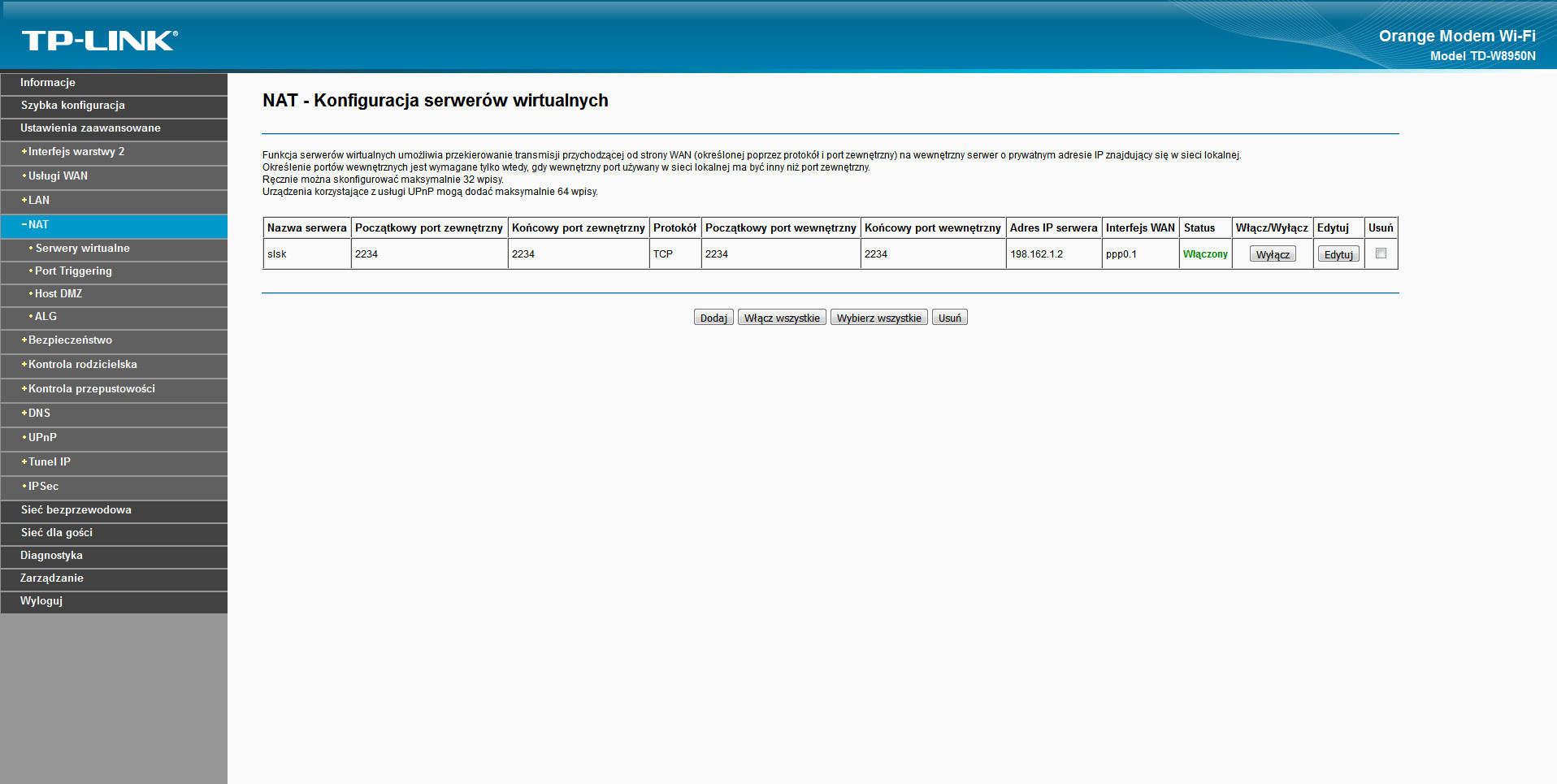The height and width of the screenshot is (784, 1557).
Task: Open Ustawienia zaawansowane section
Action: tap(114, 128)
